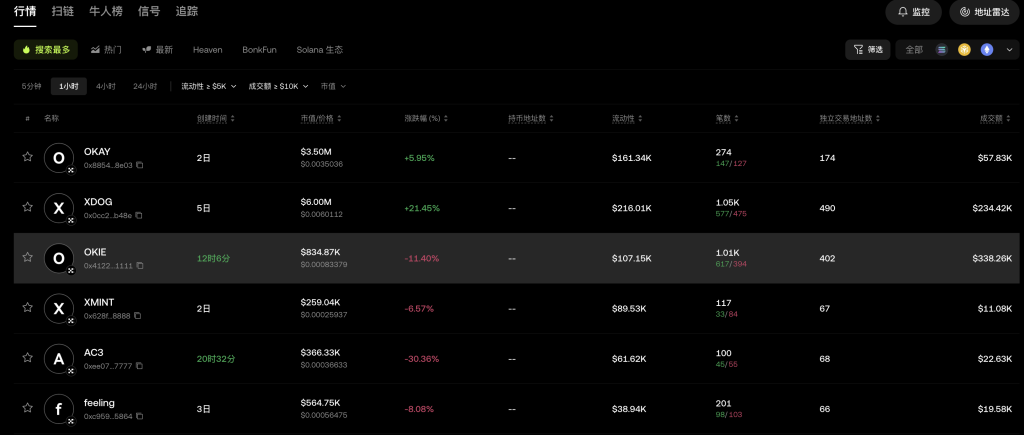Click the 监控 bell button
The width and height of the screenshot is (1024, 435).
click(914, 12)
